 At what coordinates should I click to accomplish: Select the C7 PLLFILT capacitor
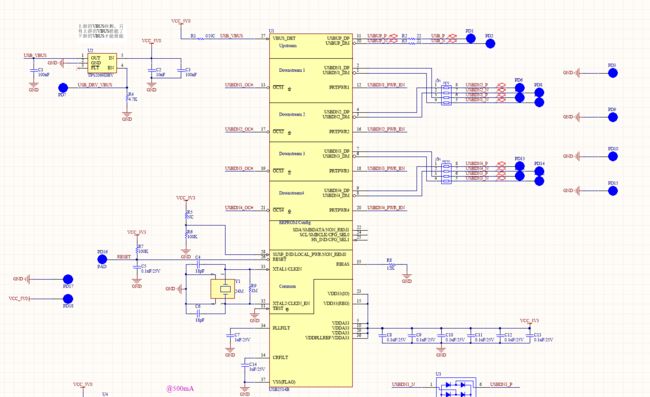click(x=230, y=336)
